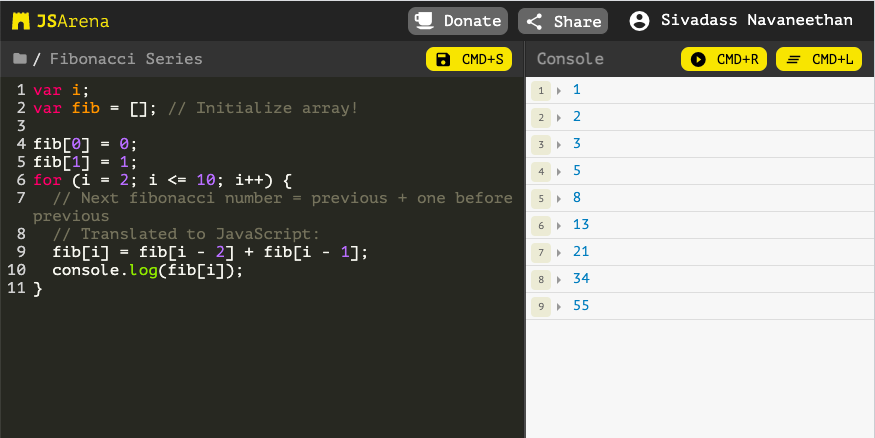Click the 'var i;' code on line 1
Viewport: 875px width, 438px height.
[61, 90]
